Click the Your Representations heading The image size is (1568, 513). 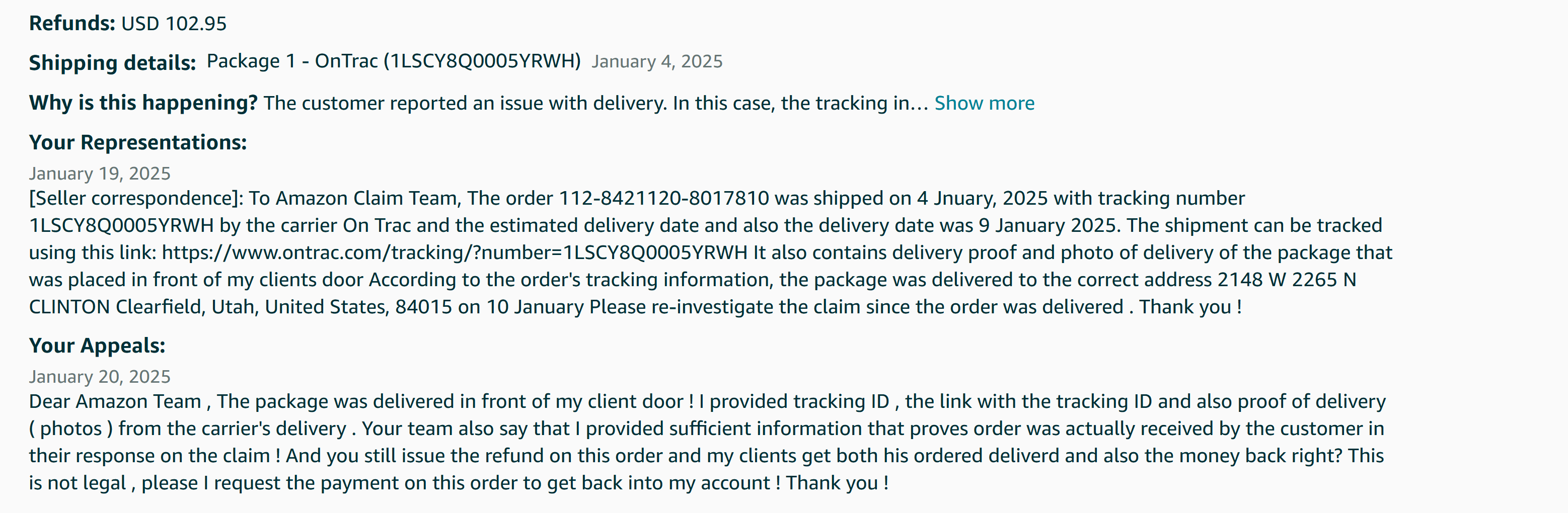[x=137, y=142]
